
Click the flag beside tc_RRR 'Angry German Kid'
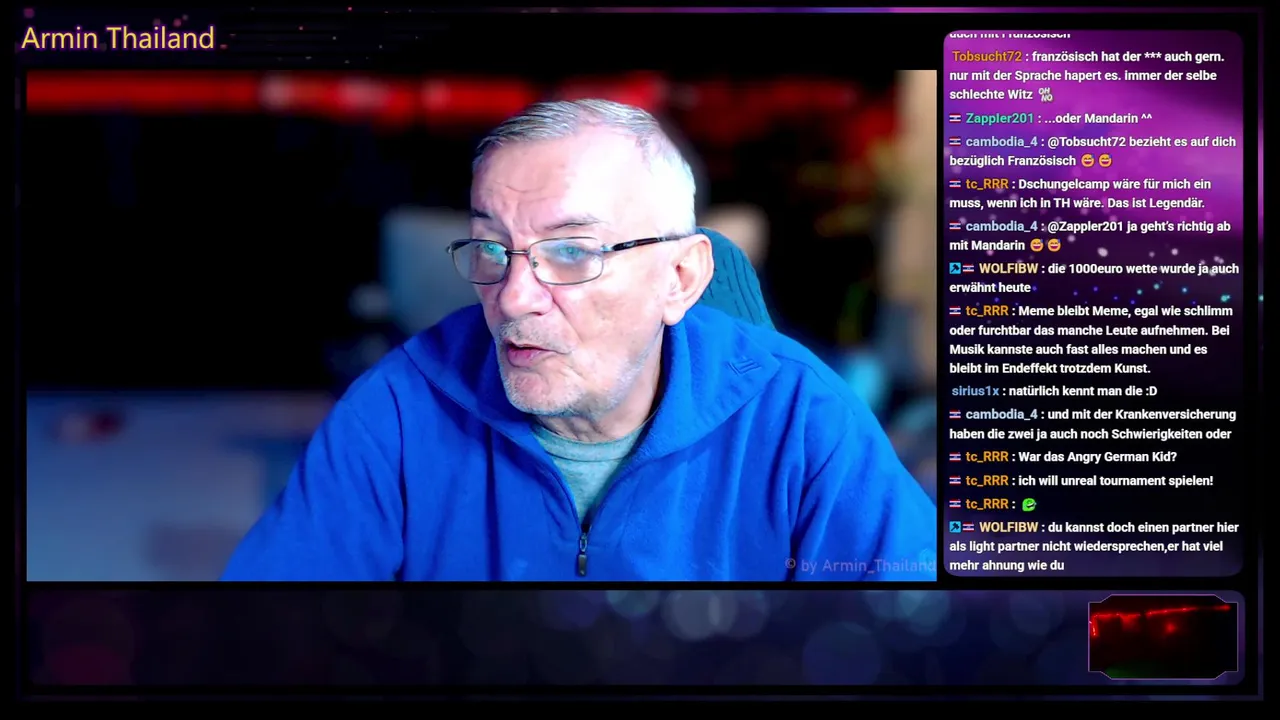click(x=955, y=458)
